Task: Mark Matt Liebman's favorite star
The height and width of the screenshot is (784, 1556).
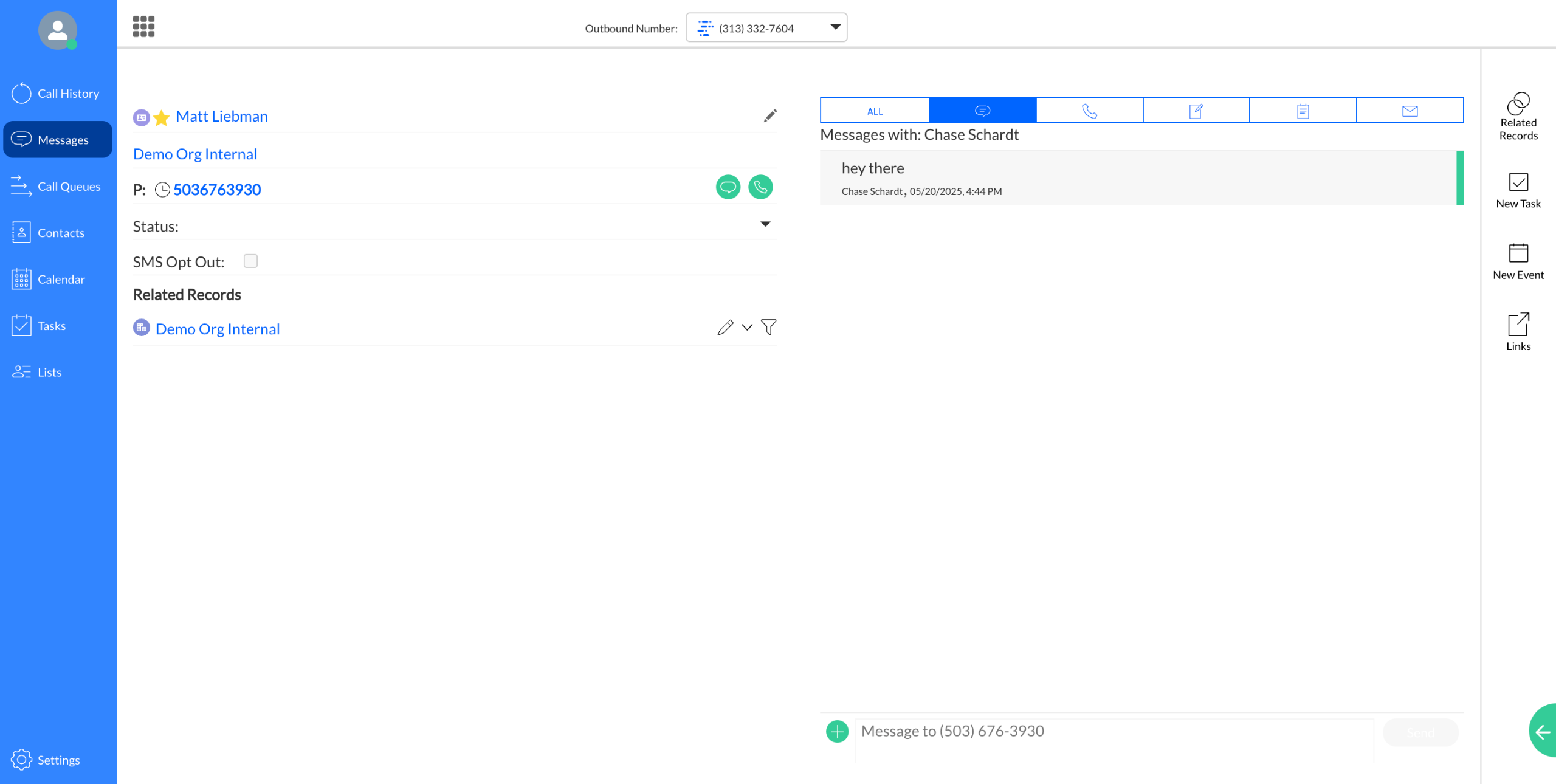Action: point(161,117)
